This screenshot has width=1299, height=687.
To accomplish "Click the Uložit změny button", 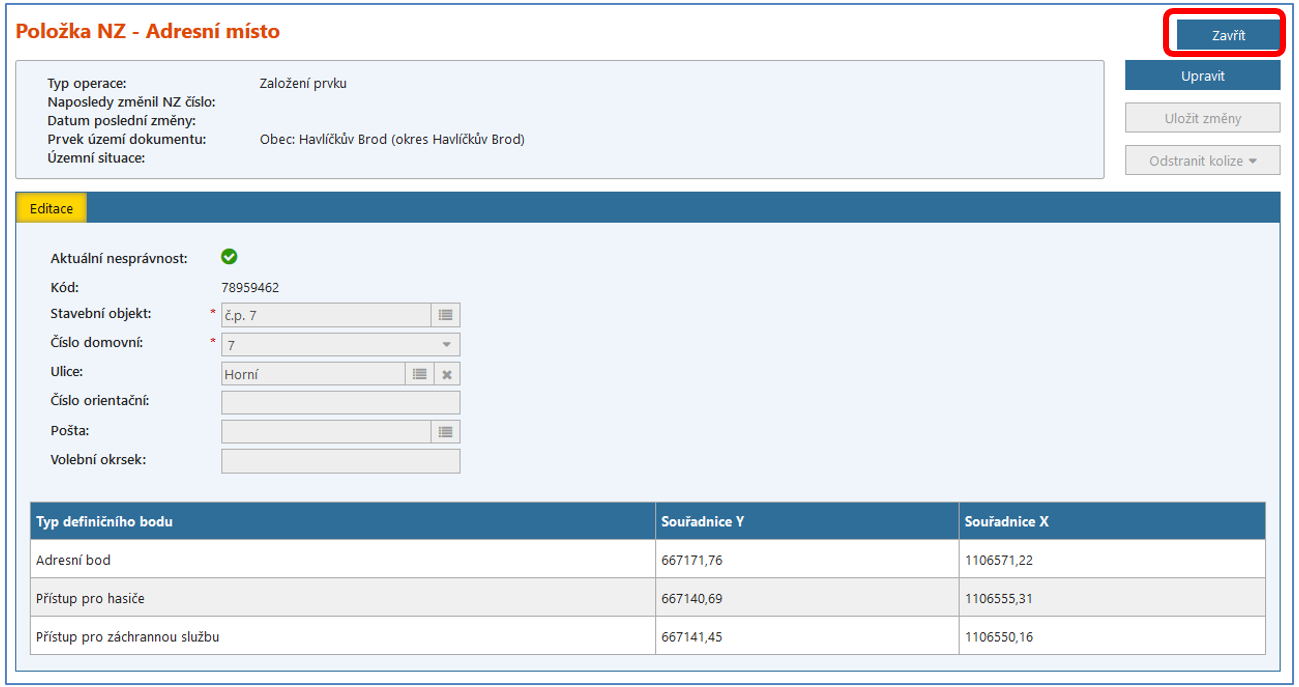I will tap(1202, 118).
